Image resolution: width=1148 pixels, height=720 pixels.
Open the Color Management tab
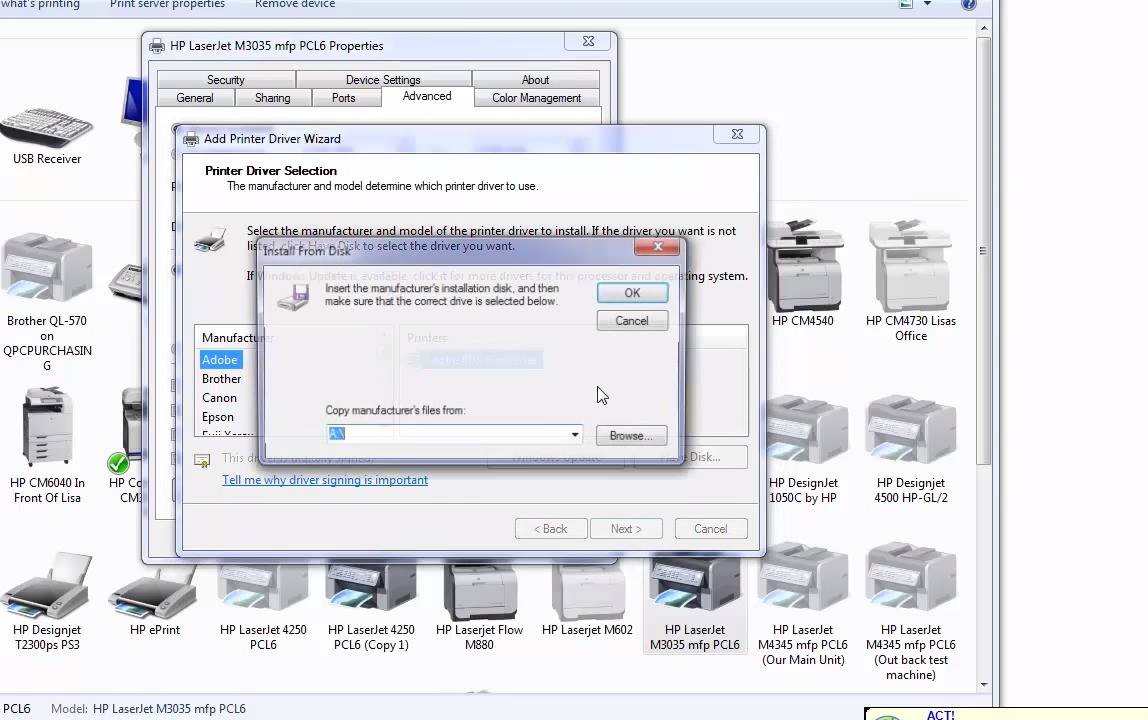click(537, 97)
